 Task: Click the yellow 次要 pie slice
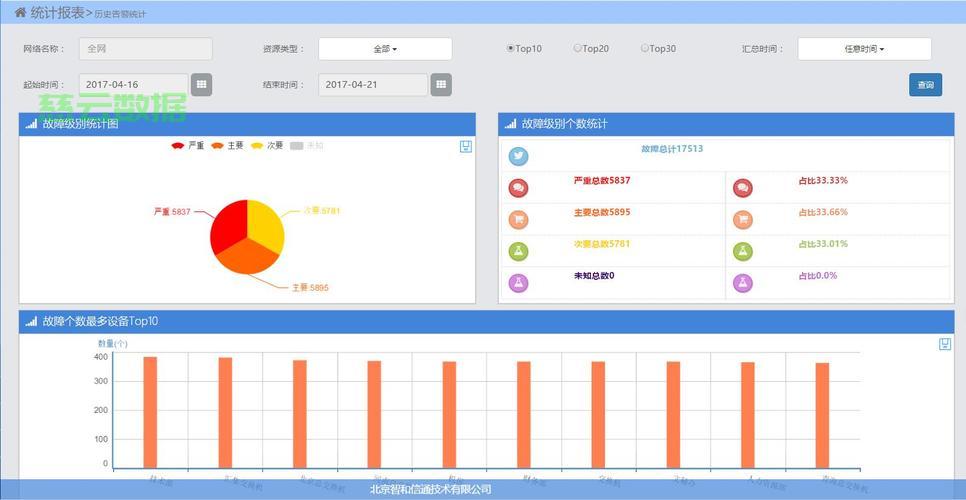(x=266, y=225)
